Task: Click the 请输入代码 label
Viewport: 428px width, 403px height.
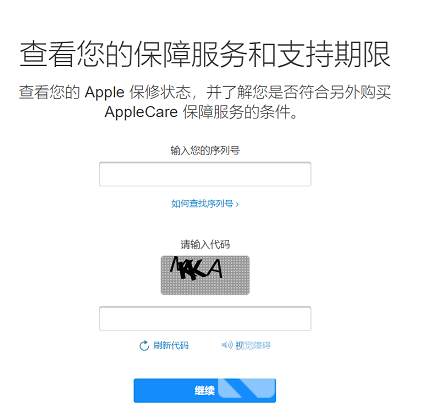Action: 205,244
